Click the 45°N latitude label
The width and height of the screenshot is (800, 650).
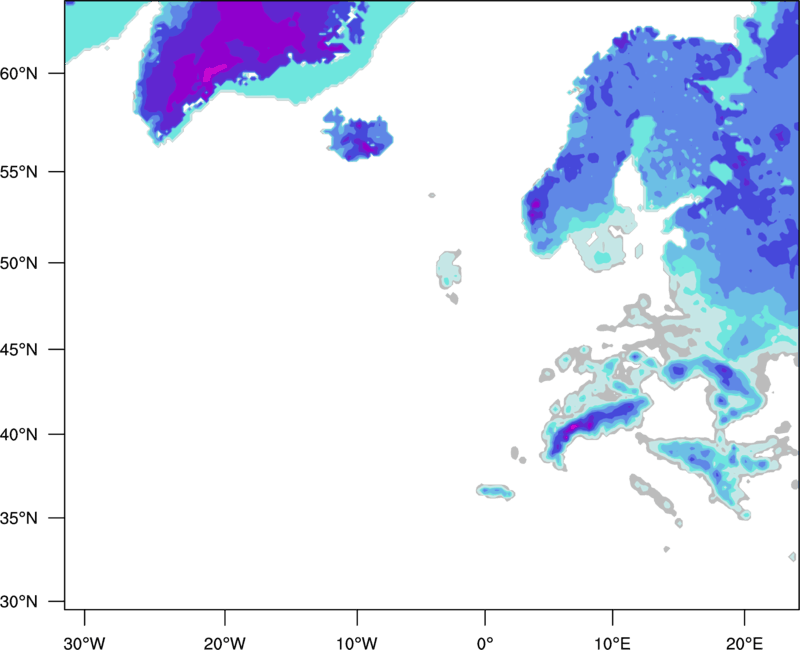click(19, 349)
